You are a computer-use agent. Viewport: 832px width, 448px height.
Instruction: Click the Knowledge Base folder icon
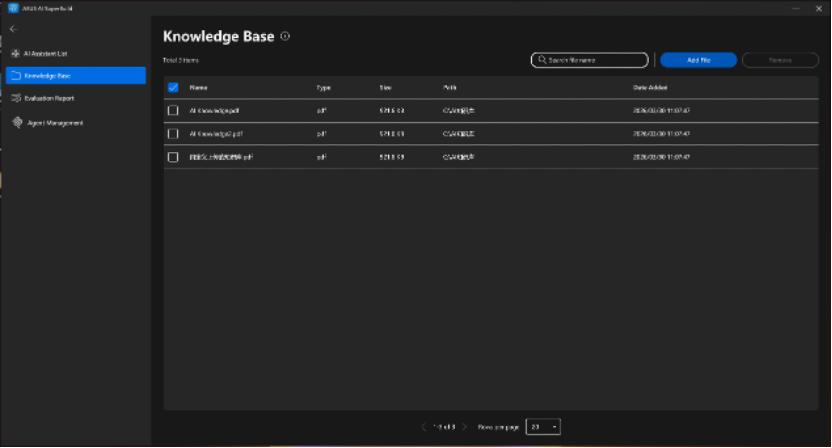click(x=16, y=76)
